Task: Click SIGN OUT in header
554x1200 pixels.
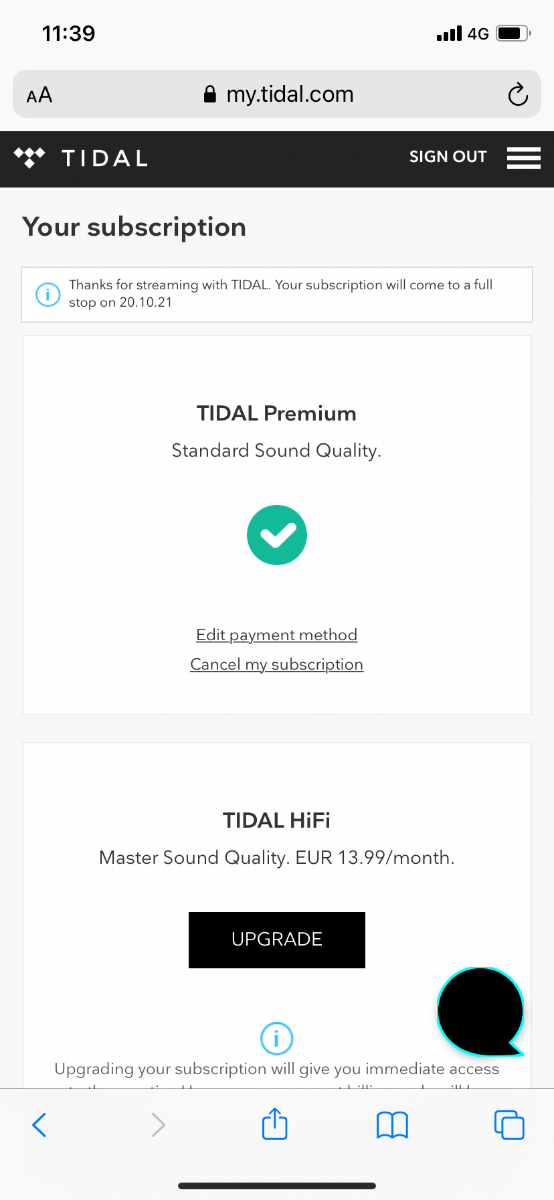Action: click(x=448, y=157)
